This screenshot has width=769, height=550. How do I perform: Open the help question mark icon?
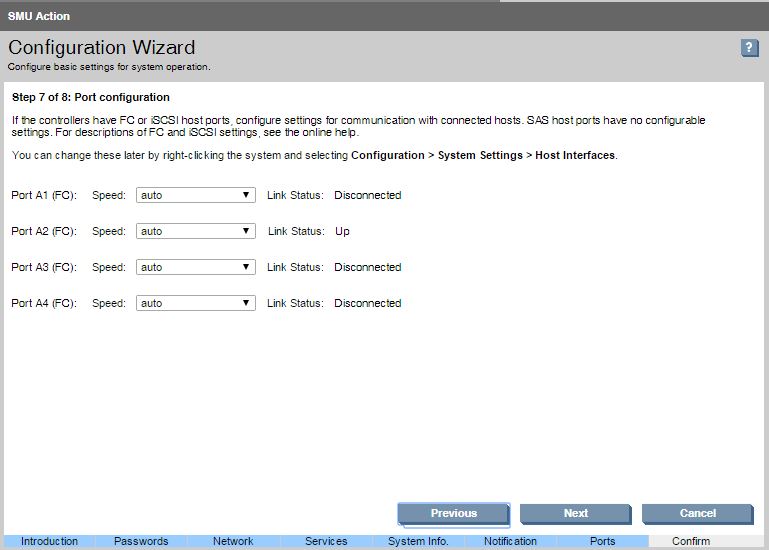pos(749,48)
